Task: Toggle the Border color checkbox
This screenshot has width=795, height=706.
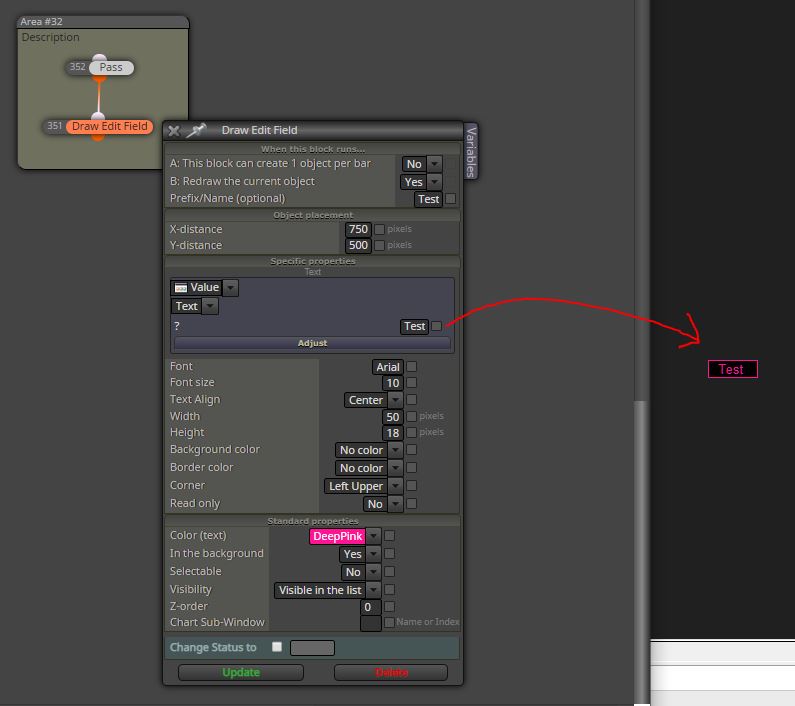Action: (412, 467)
